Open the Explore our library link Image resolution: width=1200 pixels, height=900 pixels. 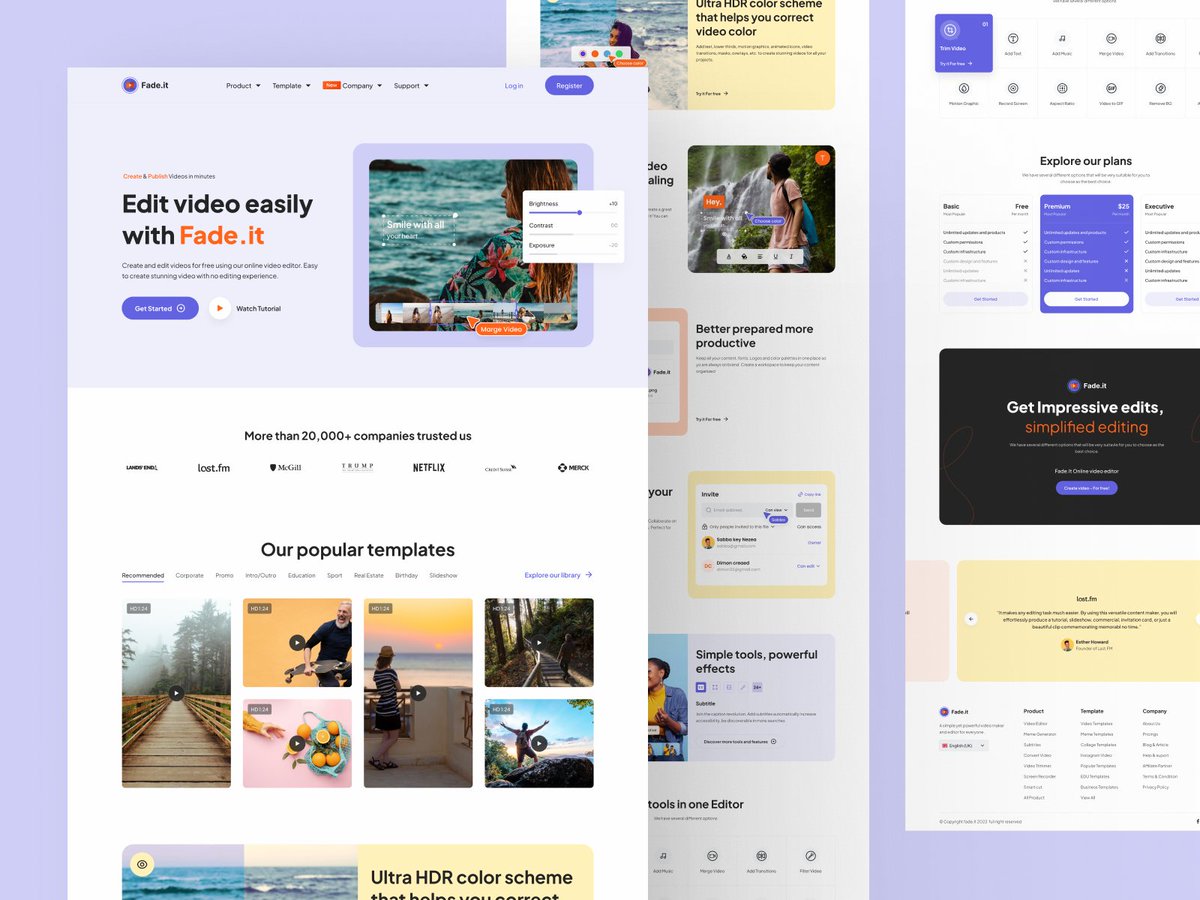(558, 575)
